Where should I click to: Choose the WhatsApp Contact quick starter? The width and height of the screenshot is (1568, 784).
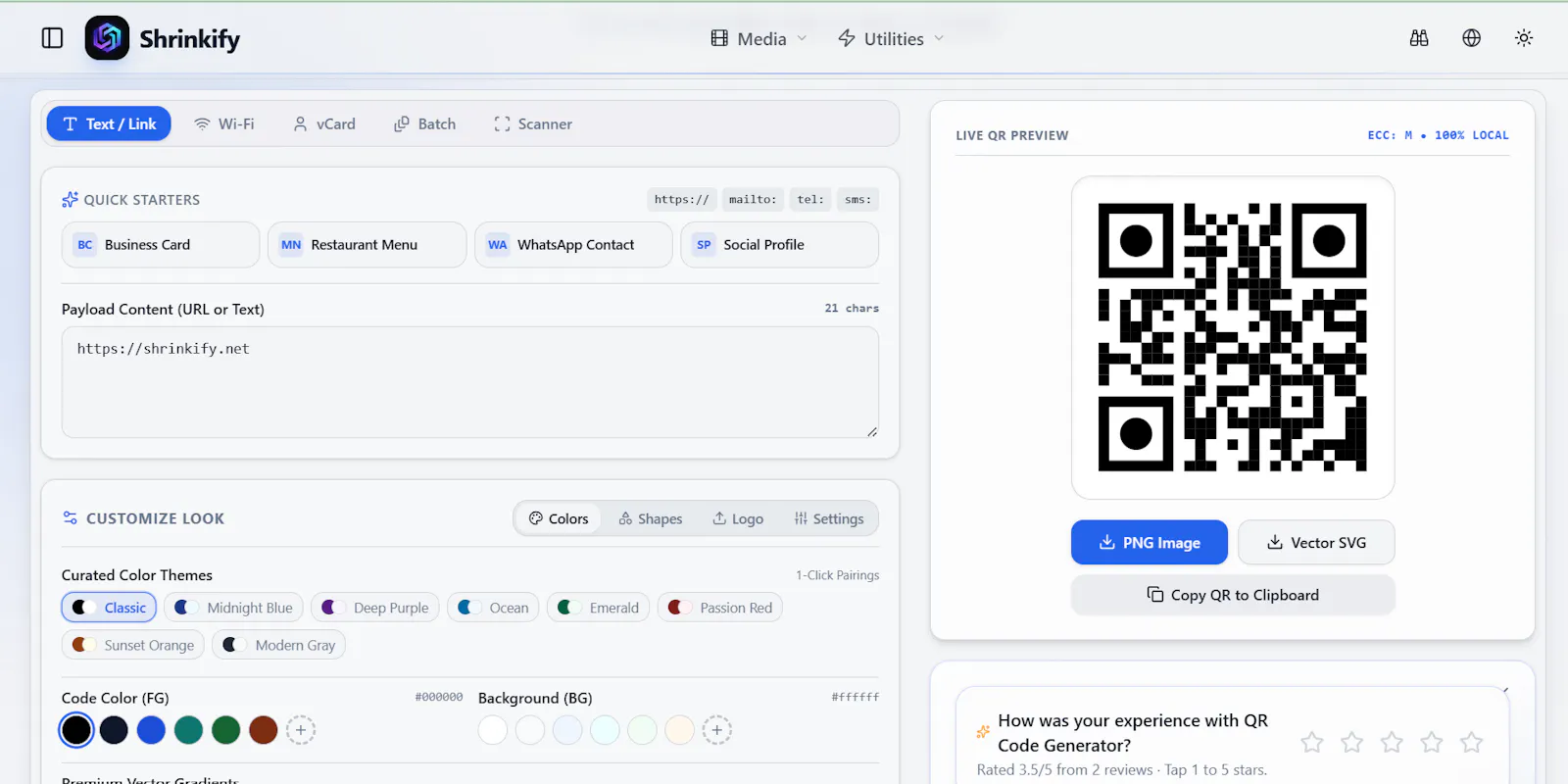[573, 245]
